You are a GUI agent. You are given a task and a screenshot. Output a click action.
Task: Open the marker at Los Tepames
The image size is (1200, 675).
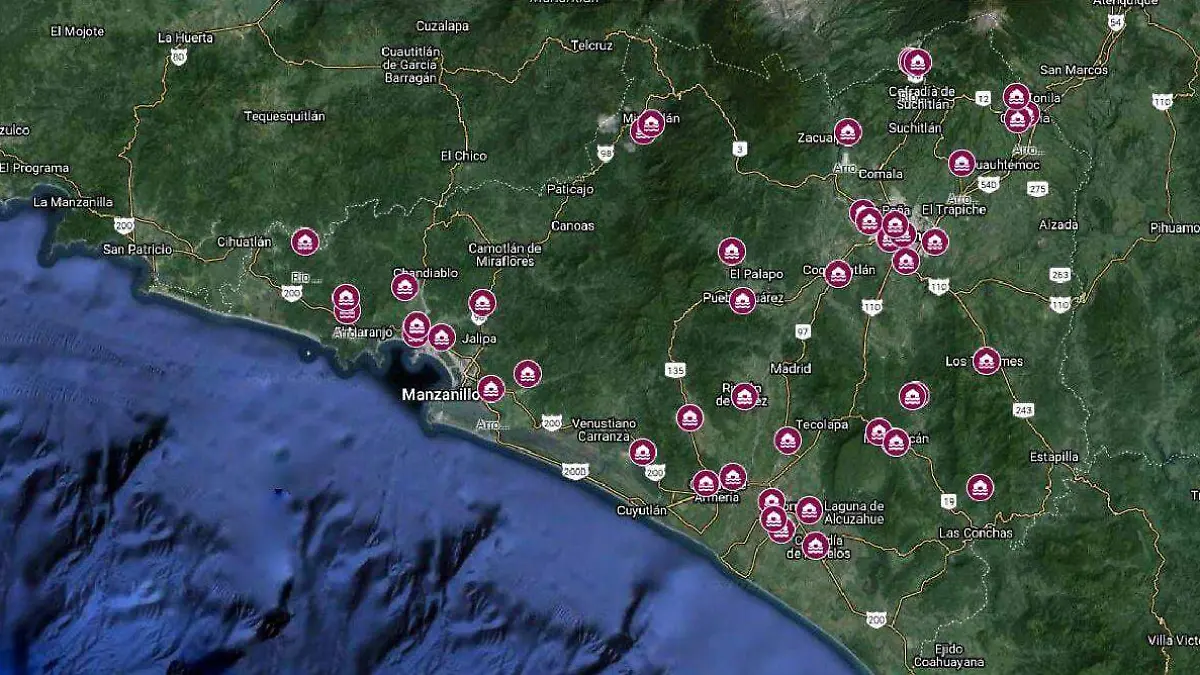point(987,360)
